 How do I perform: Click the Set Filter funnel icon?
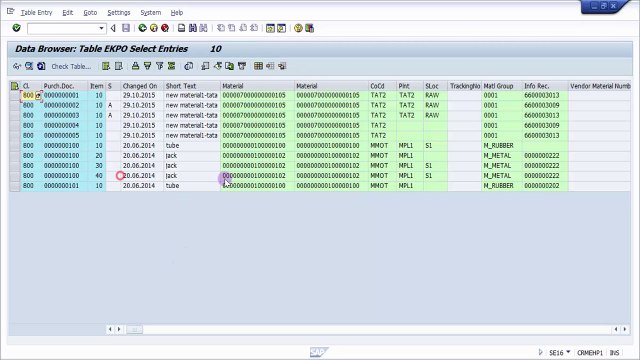coord(160,66)
